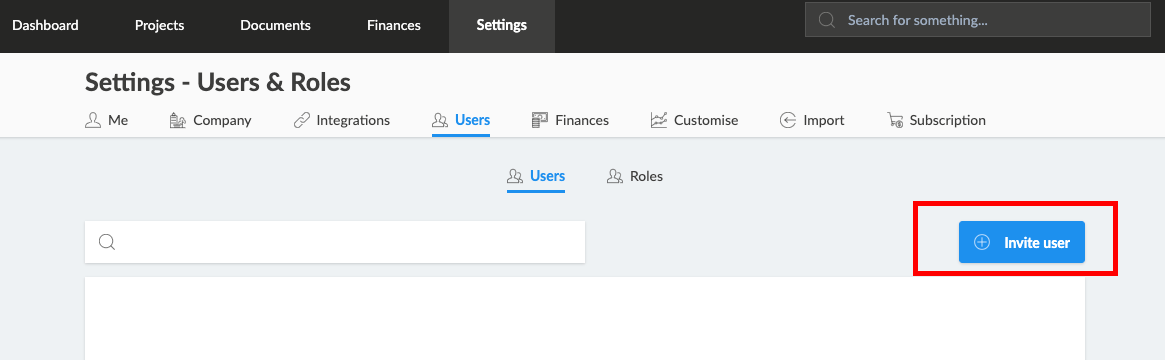Open the Customise settings tab
Image resolution: width=1165 pixels, height=360 pixels.
[x=695, y=120]
